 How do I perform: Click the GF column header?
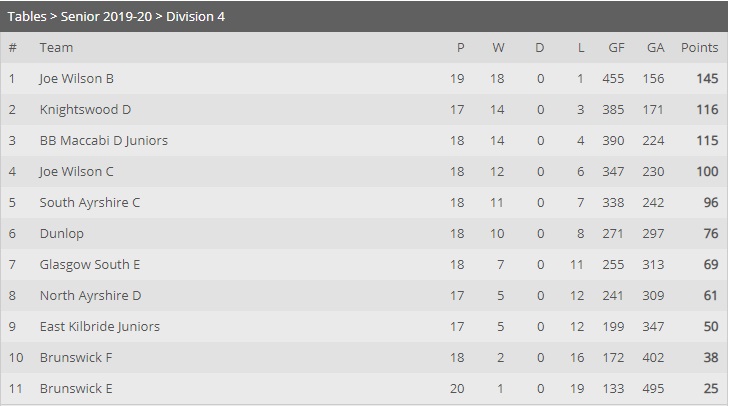tap(616, 47)
